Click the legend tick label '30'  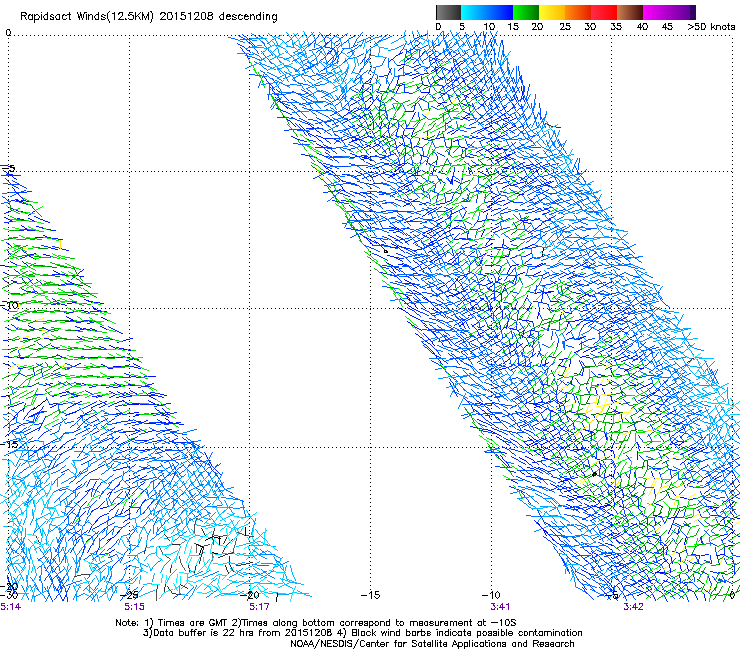tap(590, 27)
